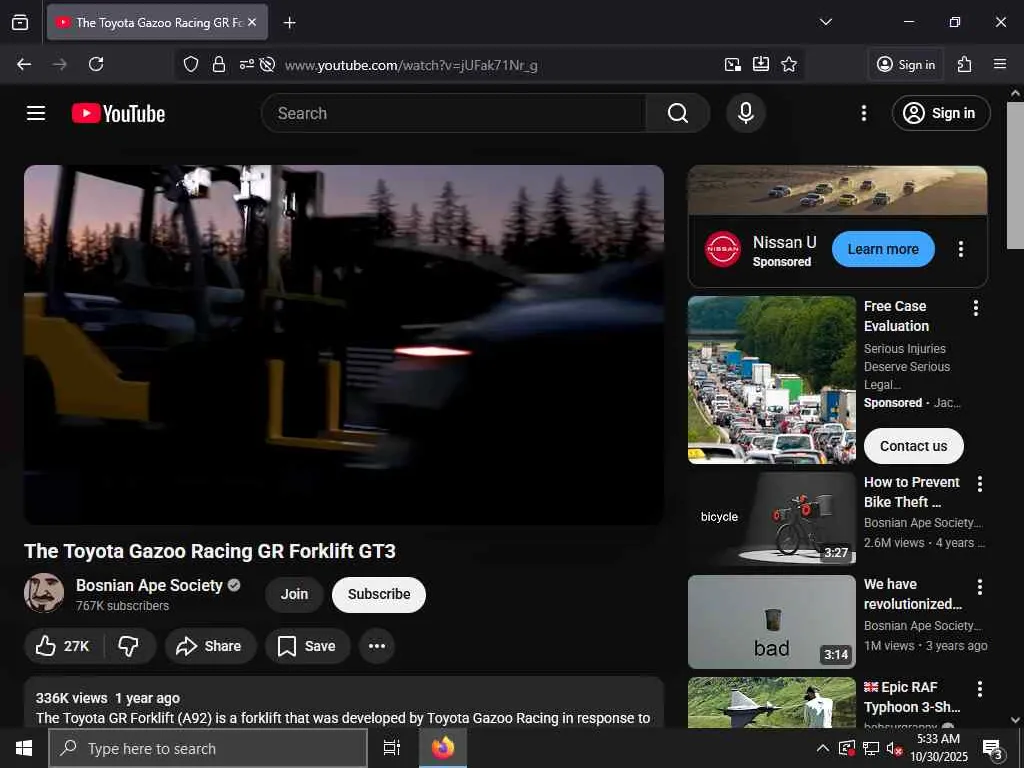
Task: Open the Firefox application menu
Action: [x=1000, y=64]
